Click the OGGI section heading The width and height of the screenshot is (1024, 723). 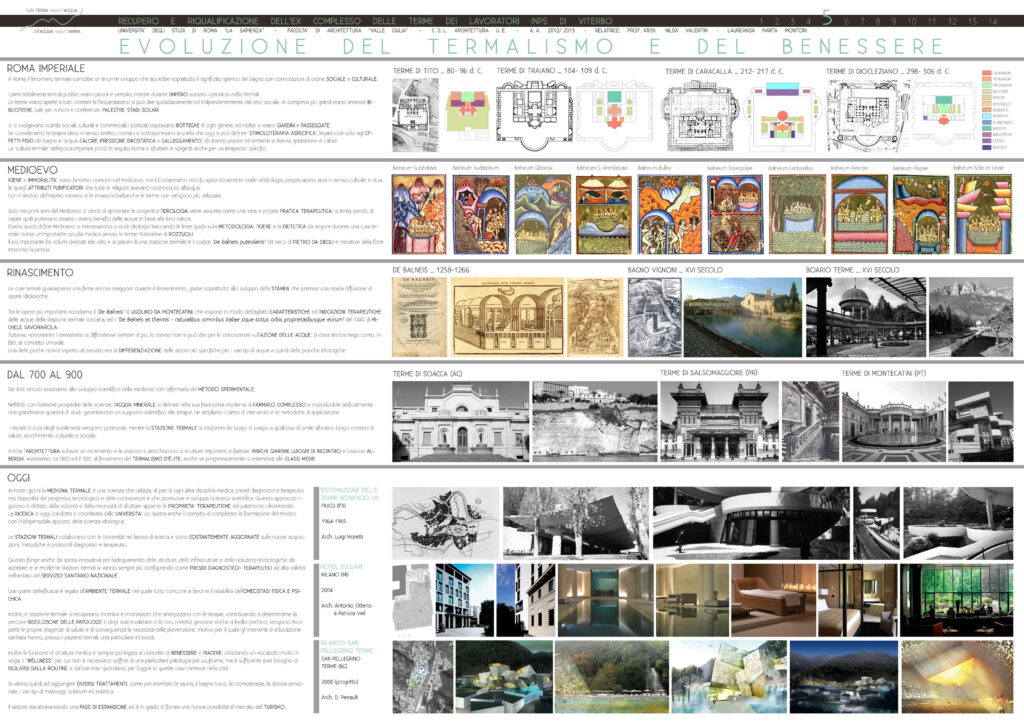[x=18, y=477]
